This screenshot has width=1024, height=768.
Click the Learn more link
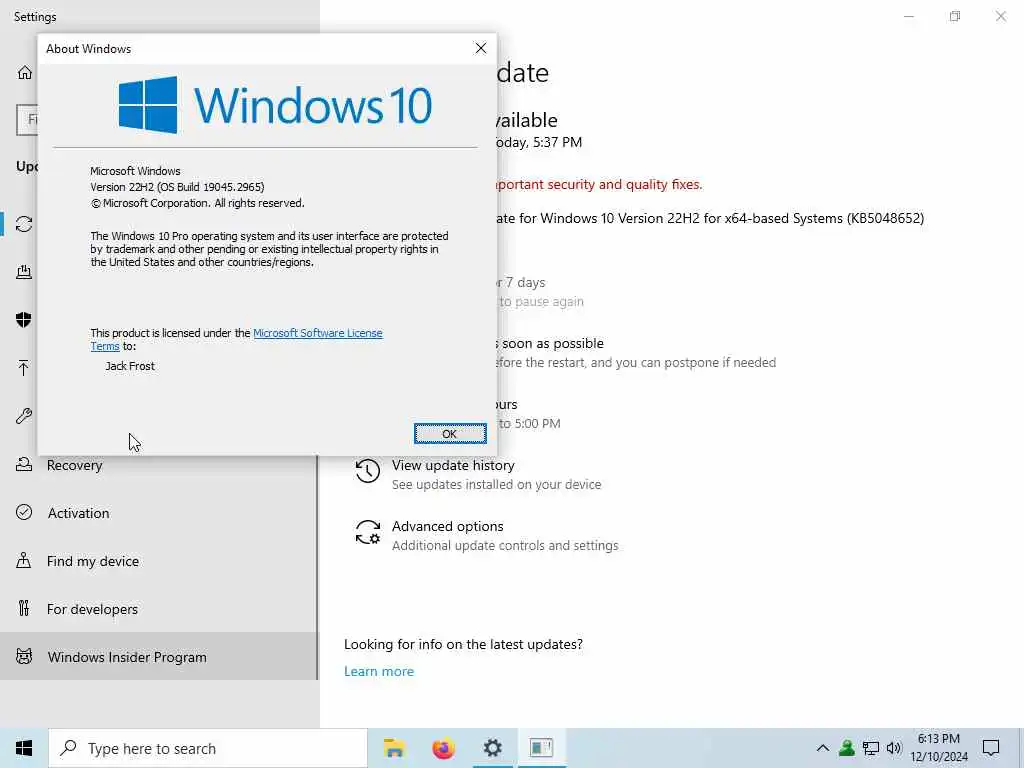pos(379,671)
